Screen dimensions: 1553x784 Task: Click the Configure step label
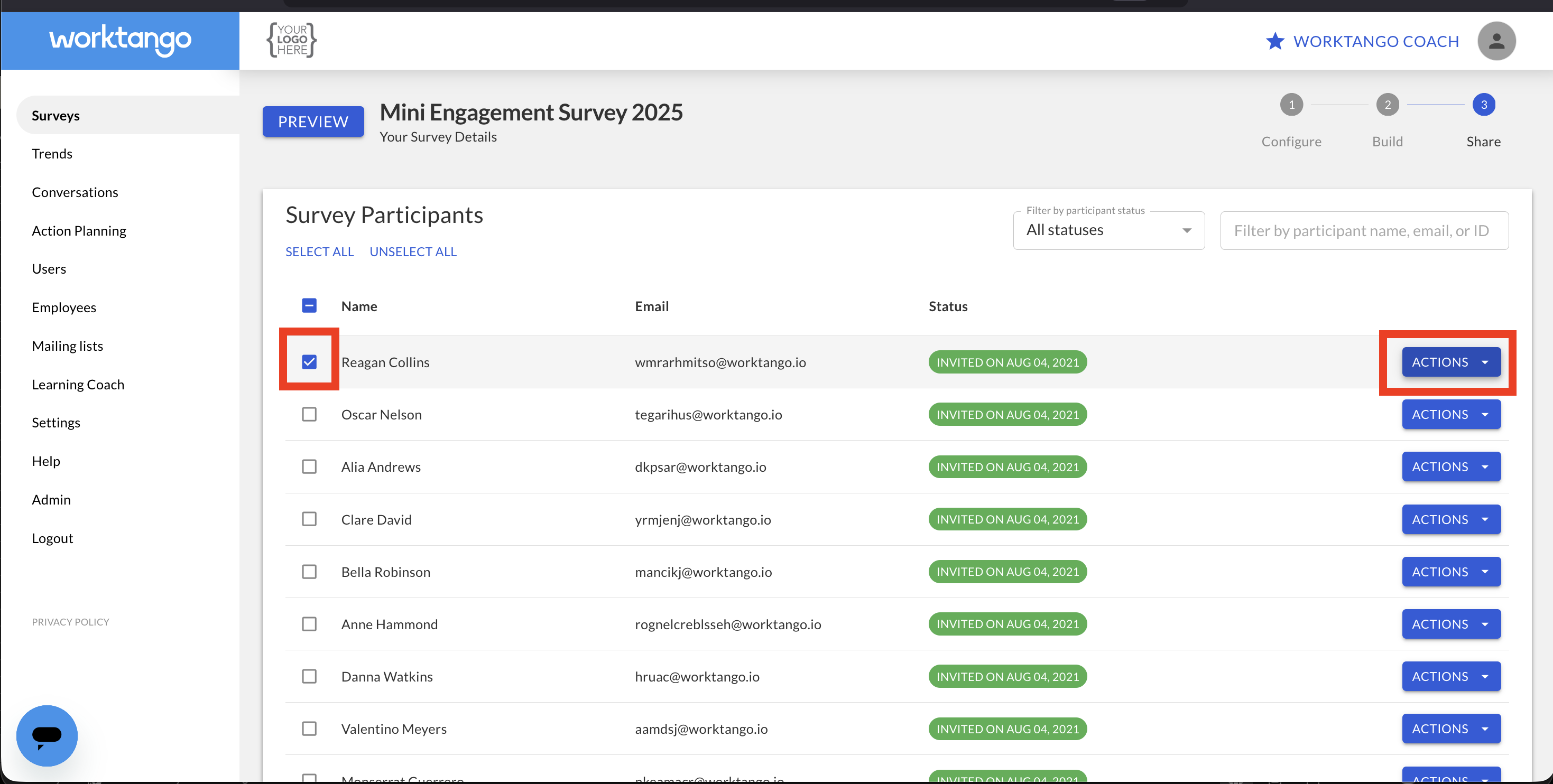click(x=1291, y=142)
